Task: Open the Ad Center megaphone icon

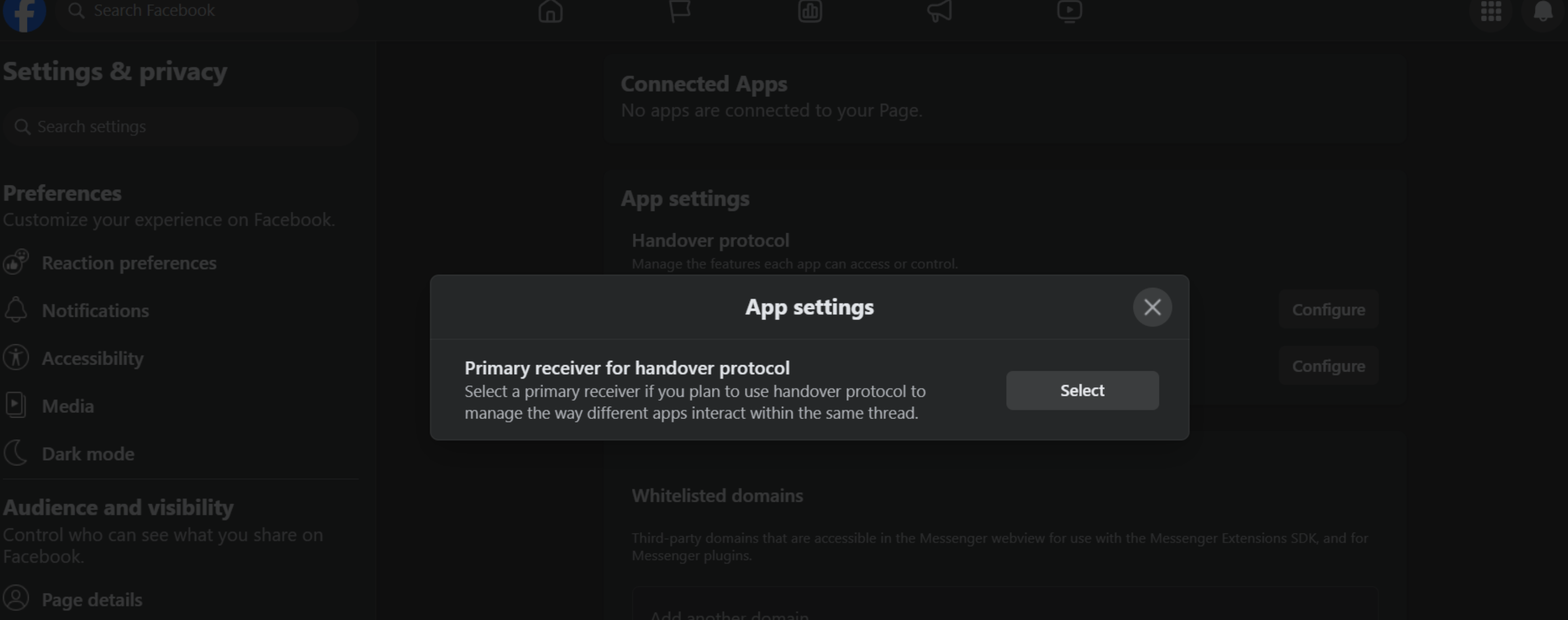Action: 940,11
